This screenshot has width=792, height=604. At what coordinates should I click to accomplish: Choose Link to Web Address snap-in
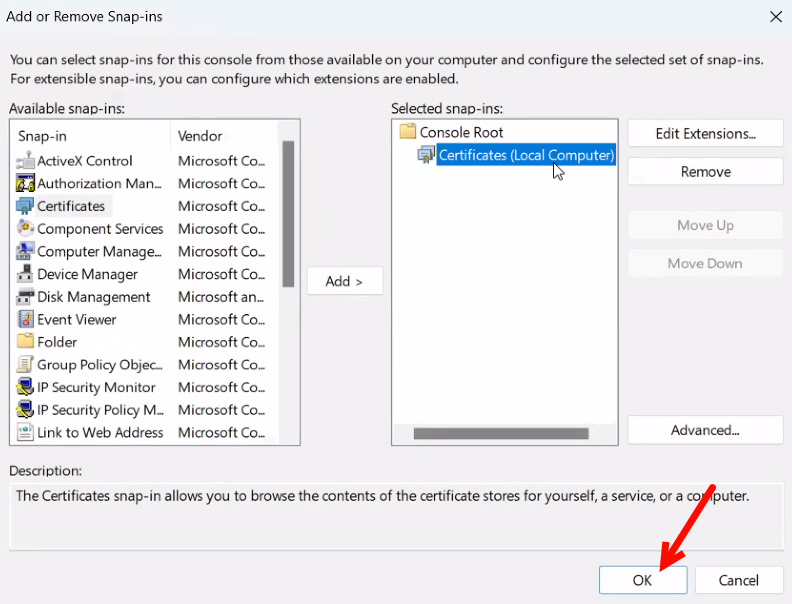[x=99, y=433]
